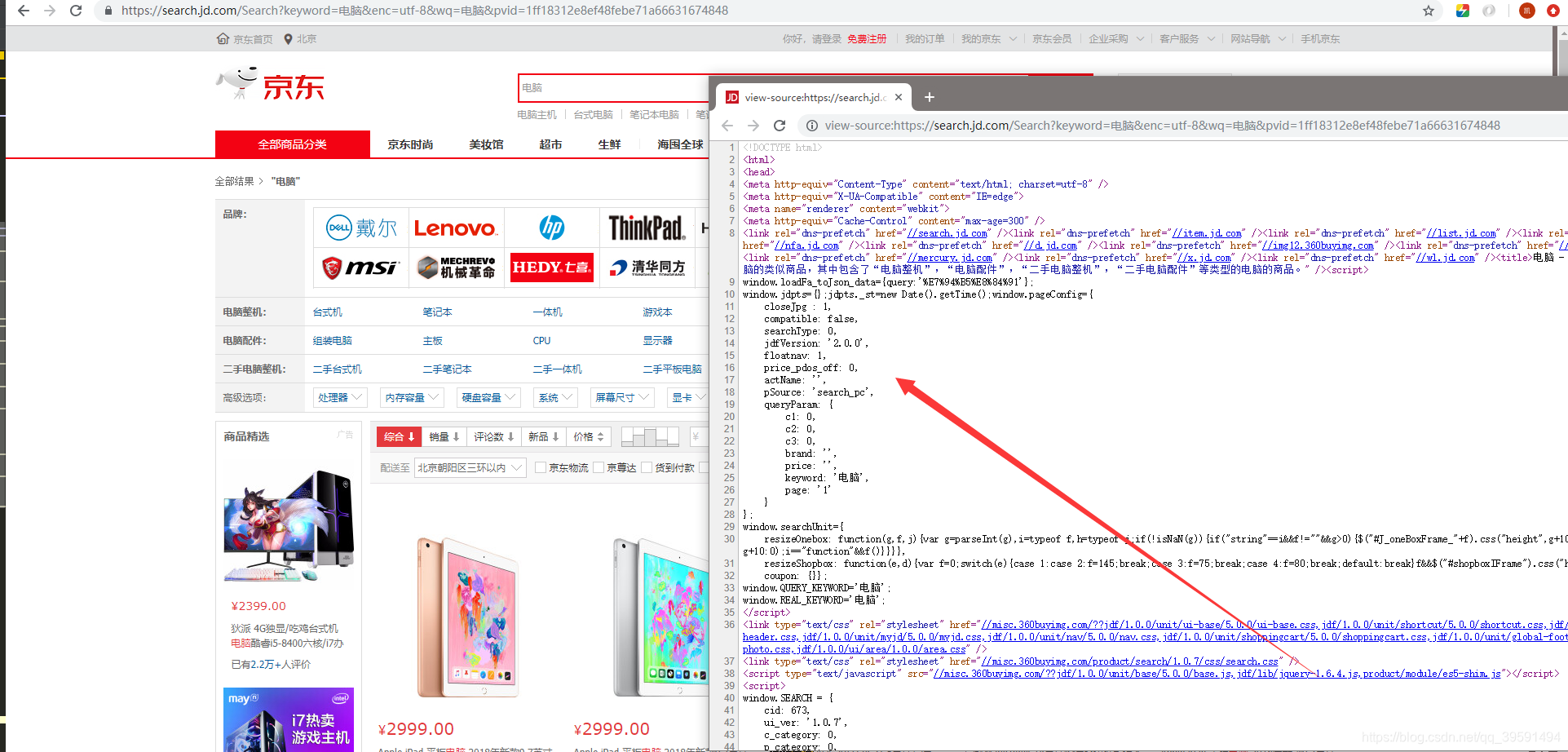Open the 生鲜 nav item

(609, 144)
